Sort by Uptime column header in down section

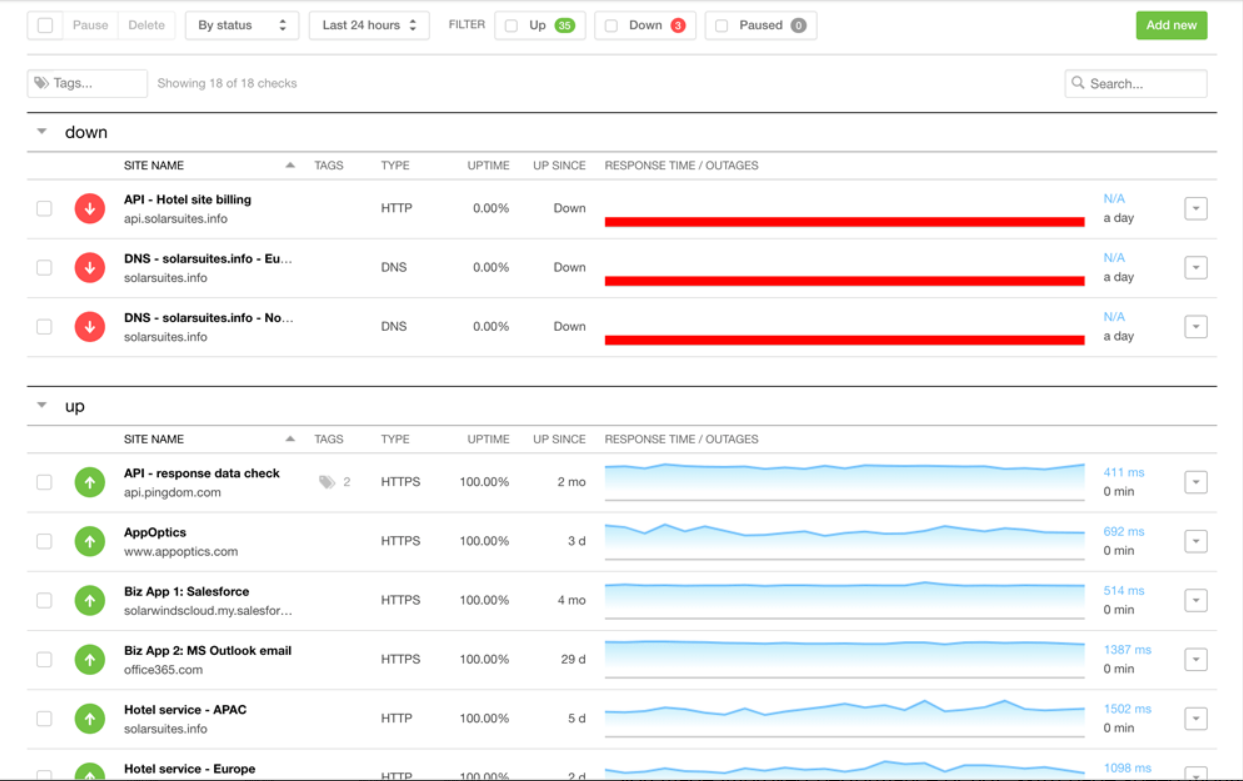click(488, 166)
